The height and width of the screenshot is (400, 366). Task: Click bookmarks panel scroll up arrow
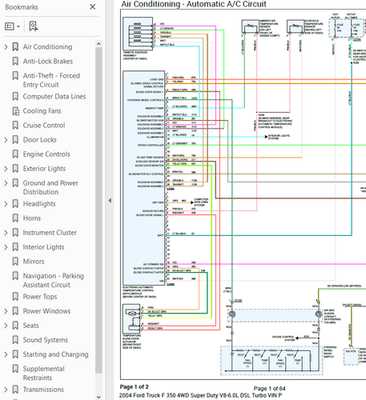pos(99,44)
